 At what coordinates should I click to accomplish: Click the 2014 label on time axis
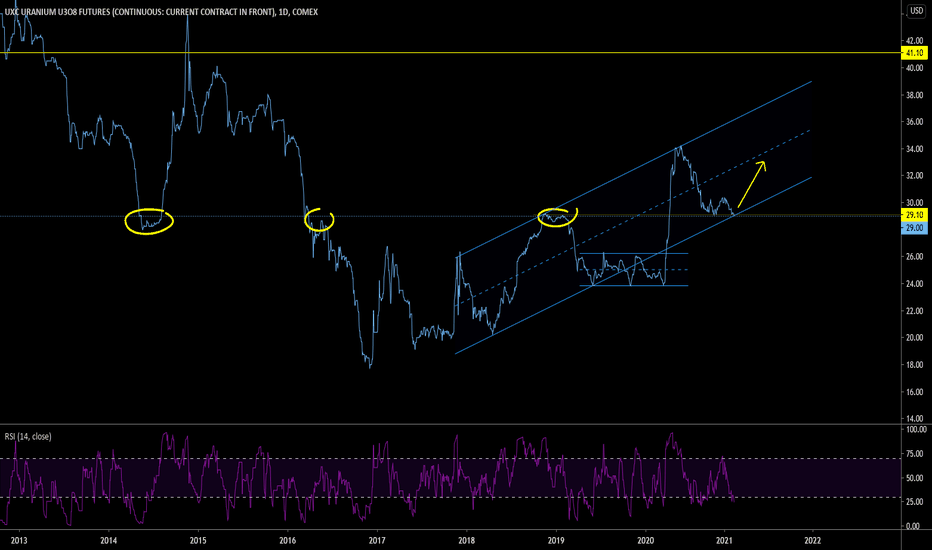pos(108,540)
